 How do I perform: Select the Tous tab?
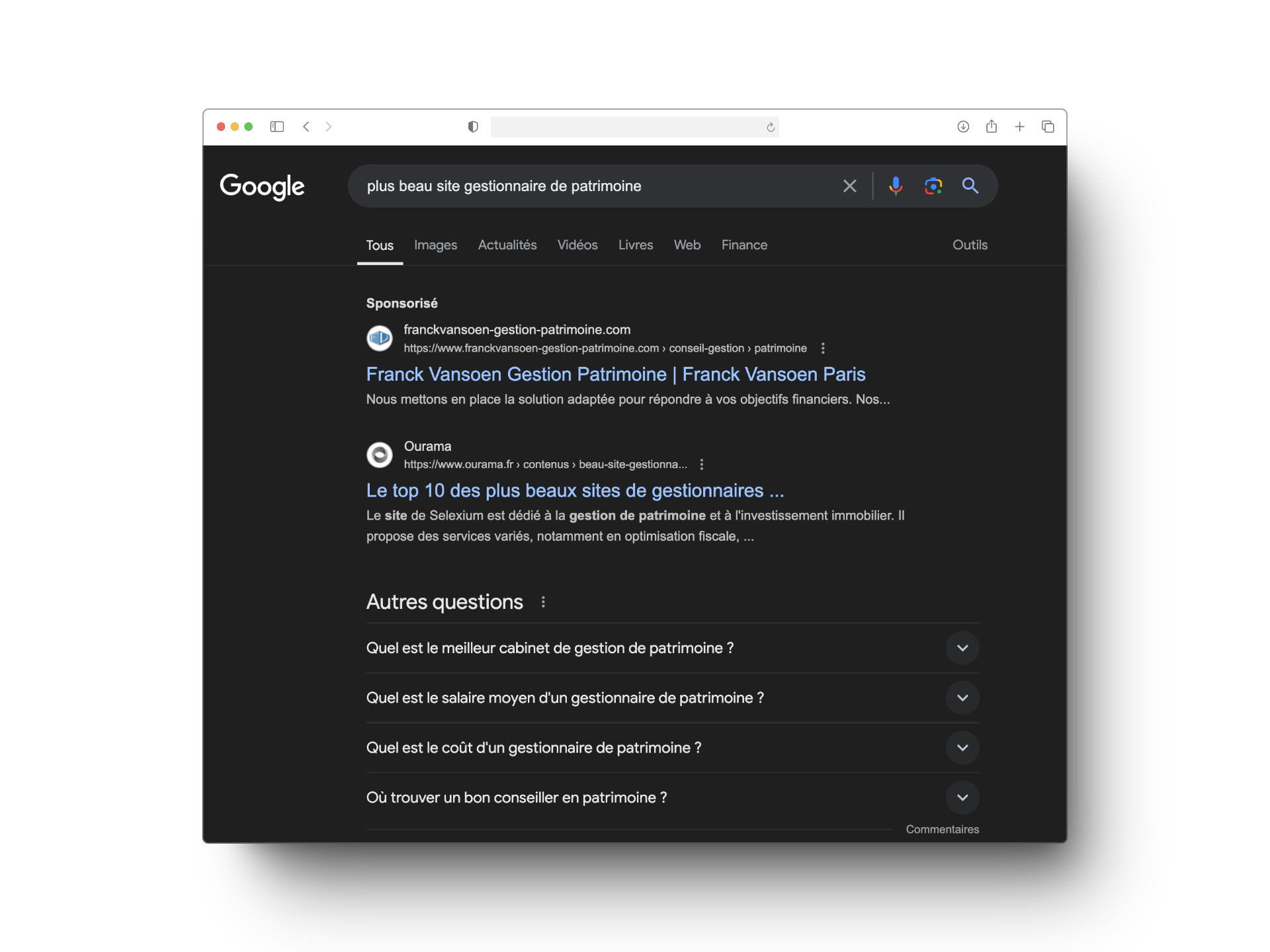click(380, 245)
